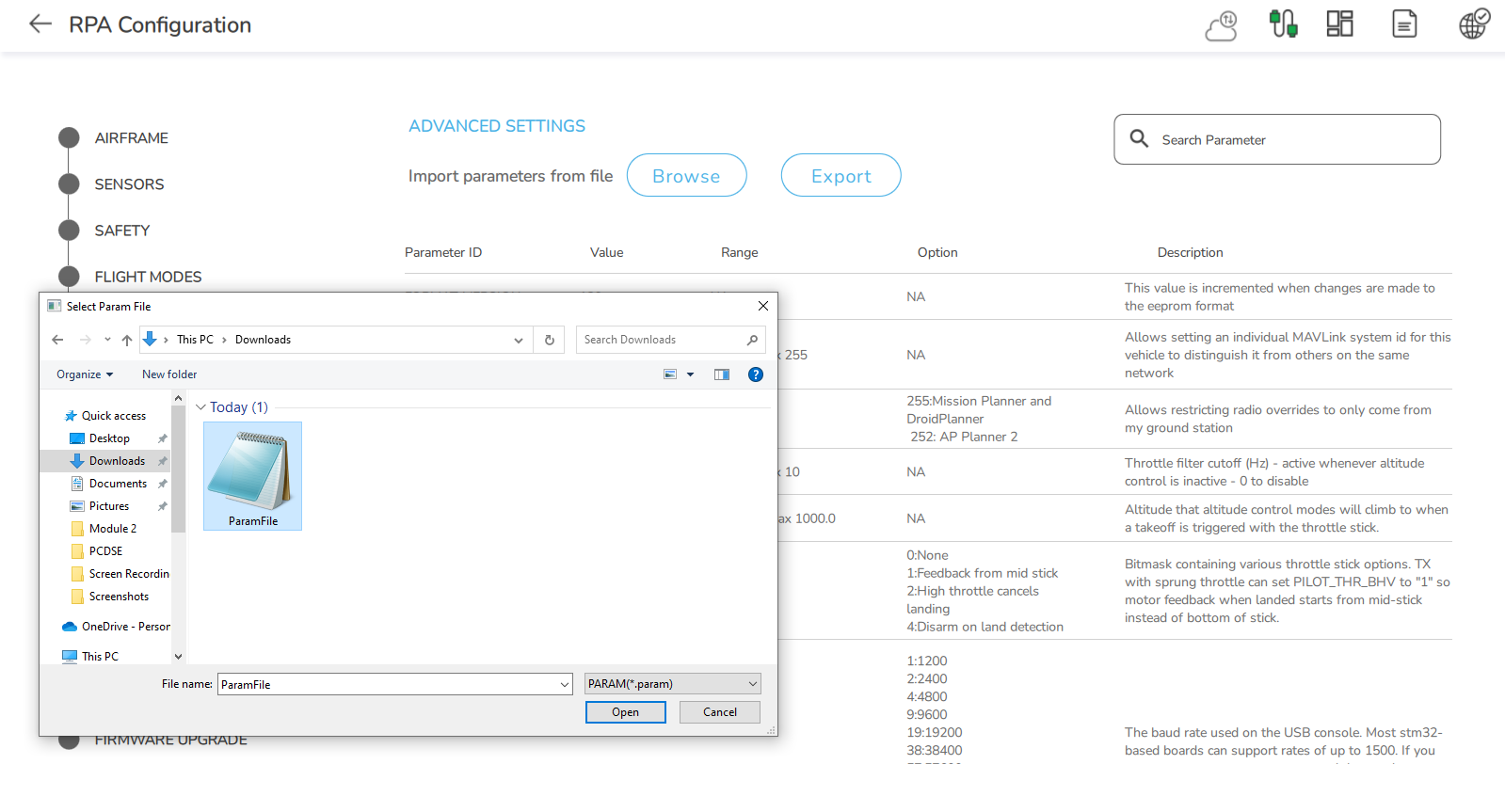Click the New folder button
This screenshot has width=1505, height=812.
tap(169, 374)
